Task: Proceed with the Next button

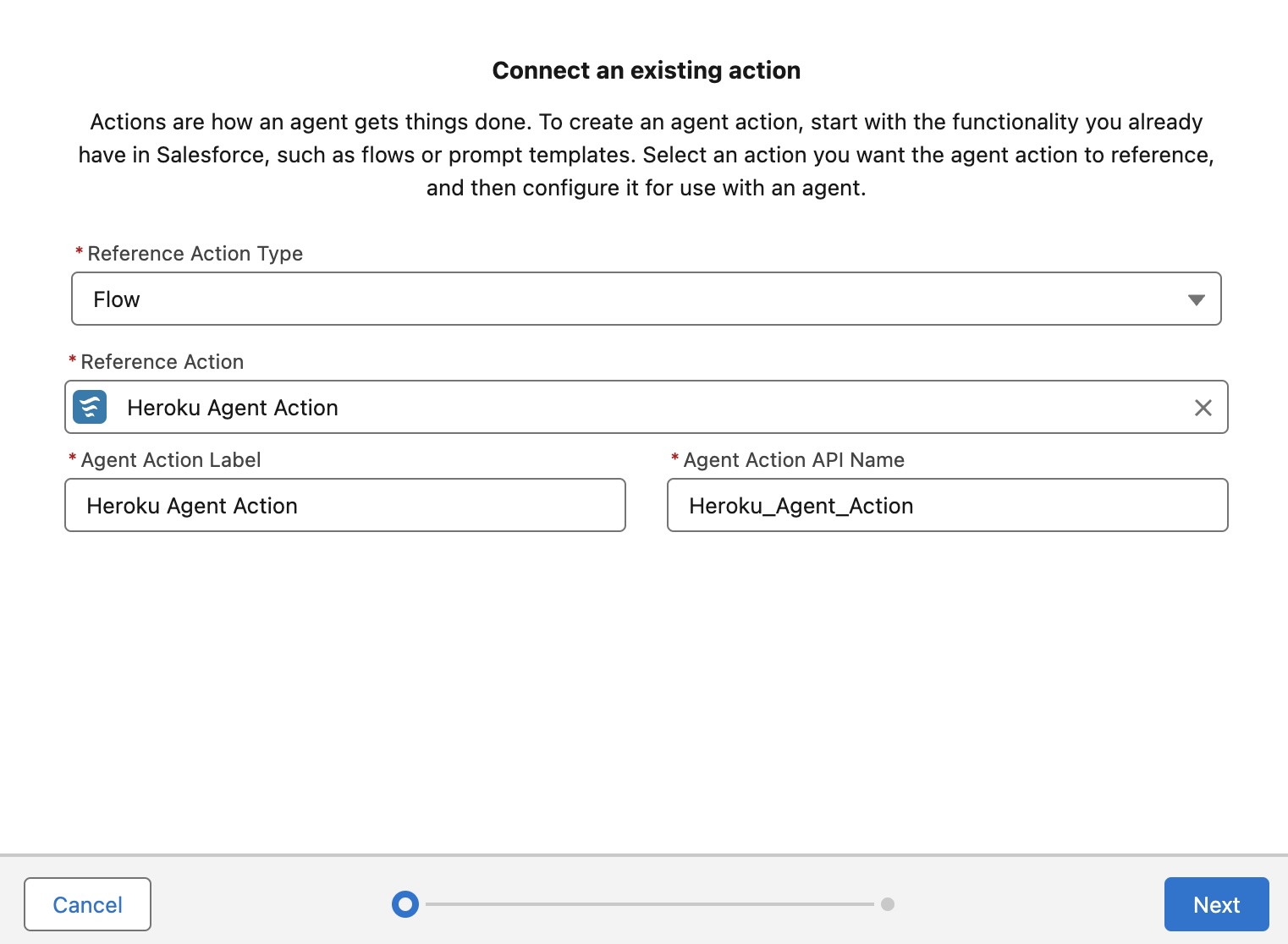Action: (x=1216, y=904)
